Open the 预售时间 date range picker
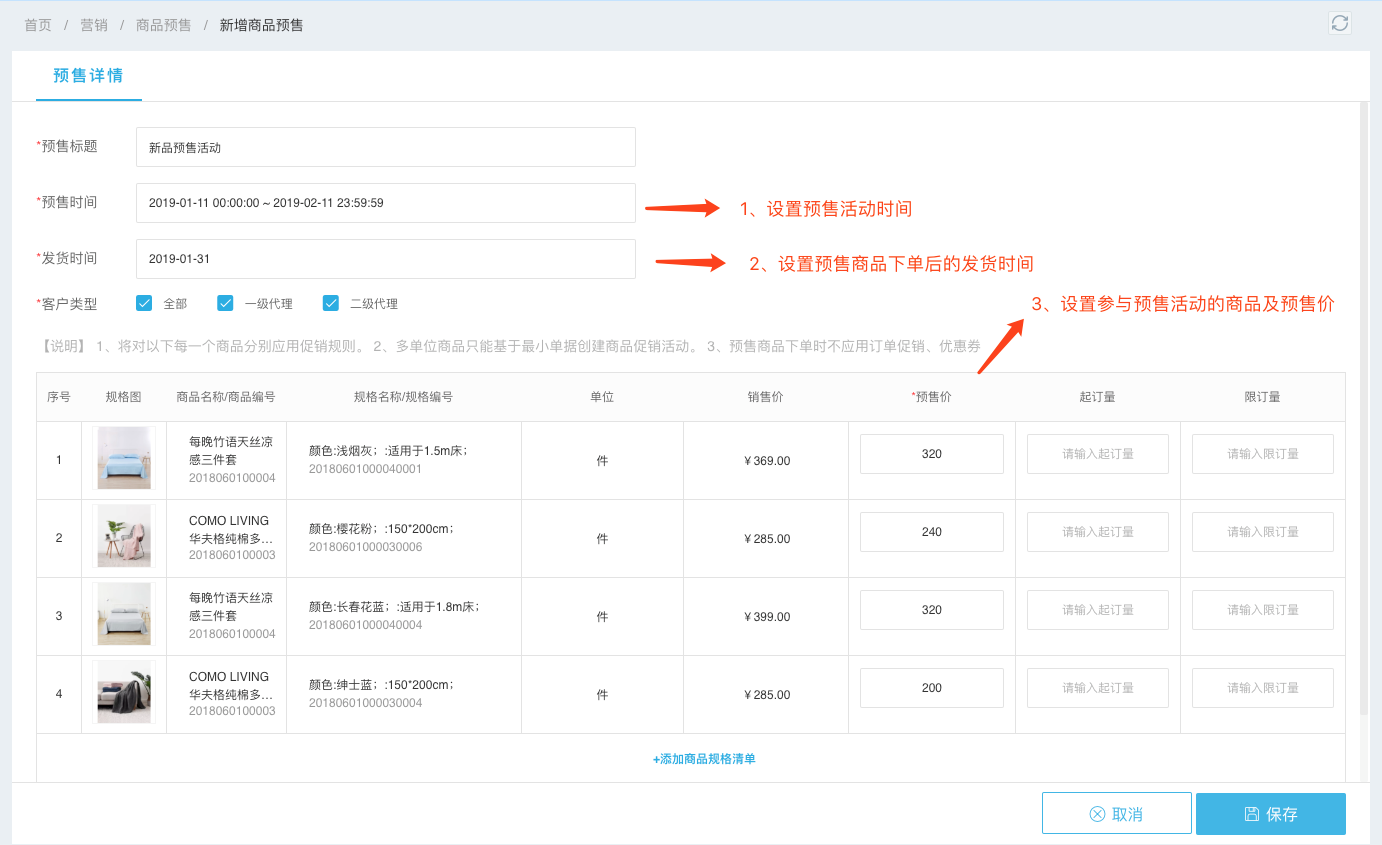Screen dimensions: 1382x845 (385, 203)
